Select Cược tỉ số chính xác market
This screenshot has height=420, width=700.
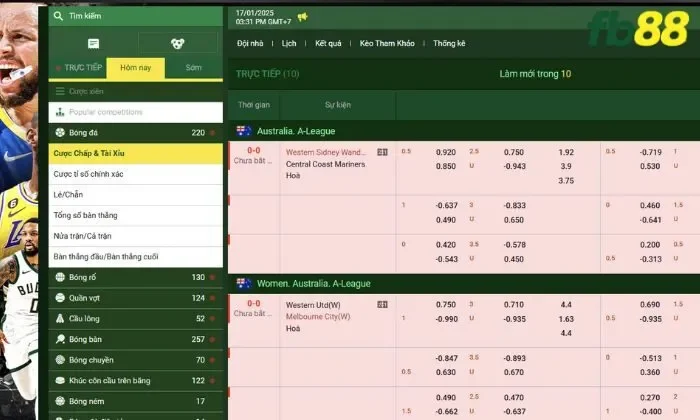(x=89, y=174)
